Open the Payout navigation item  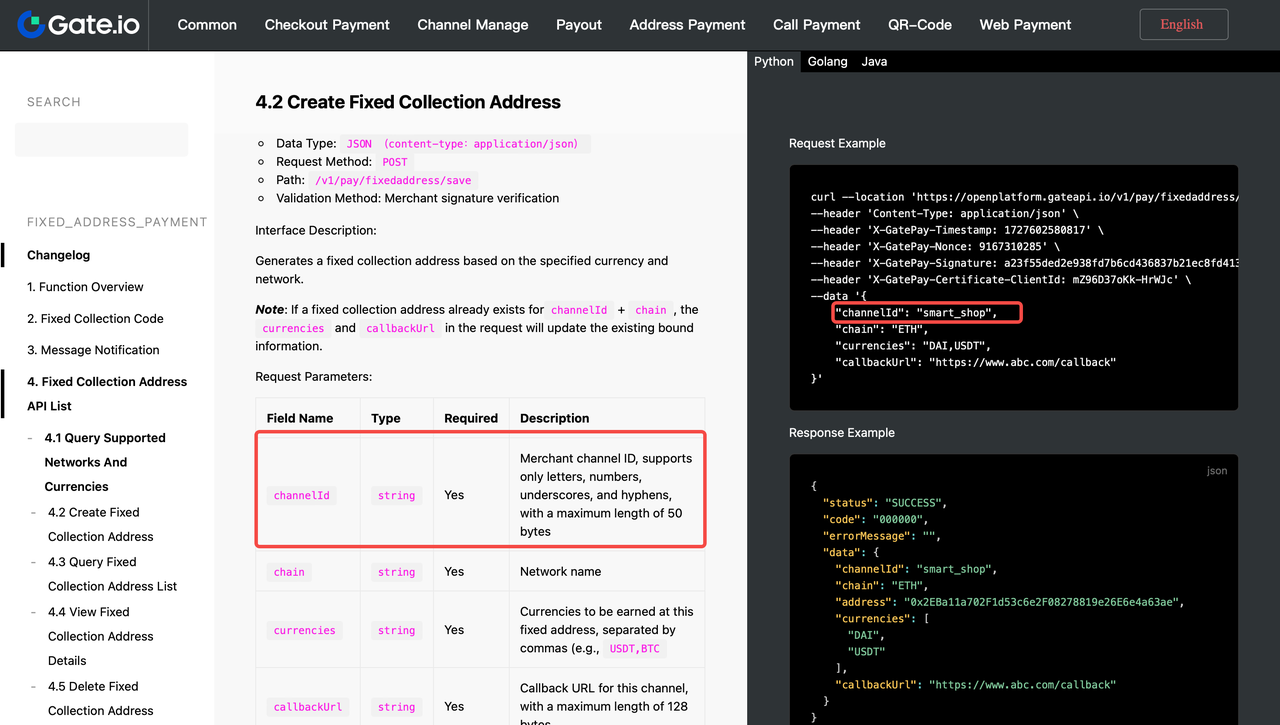[579, 25]
